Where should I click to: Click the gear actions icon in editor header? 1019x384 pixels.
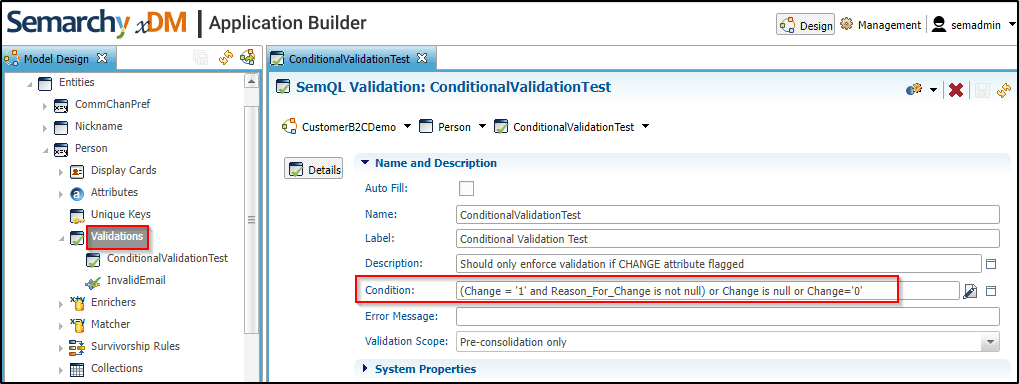point(915,90)
